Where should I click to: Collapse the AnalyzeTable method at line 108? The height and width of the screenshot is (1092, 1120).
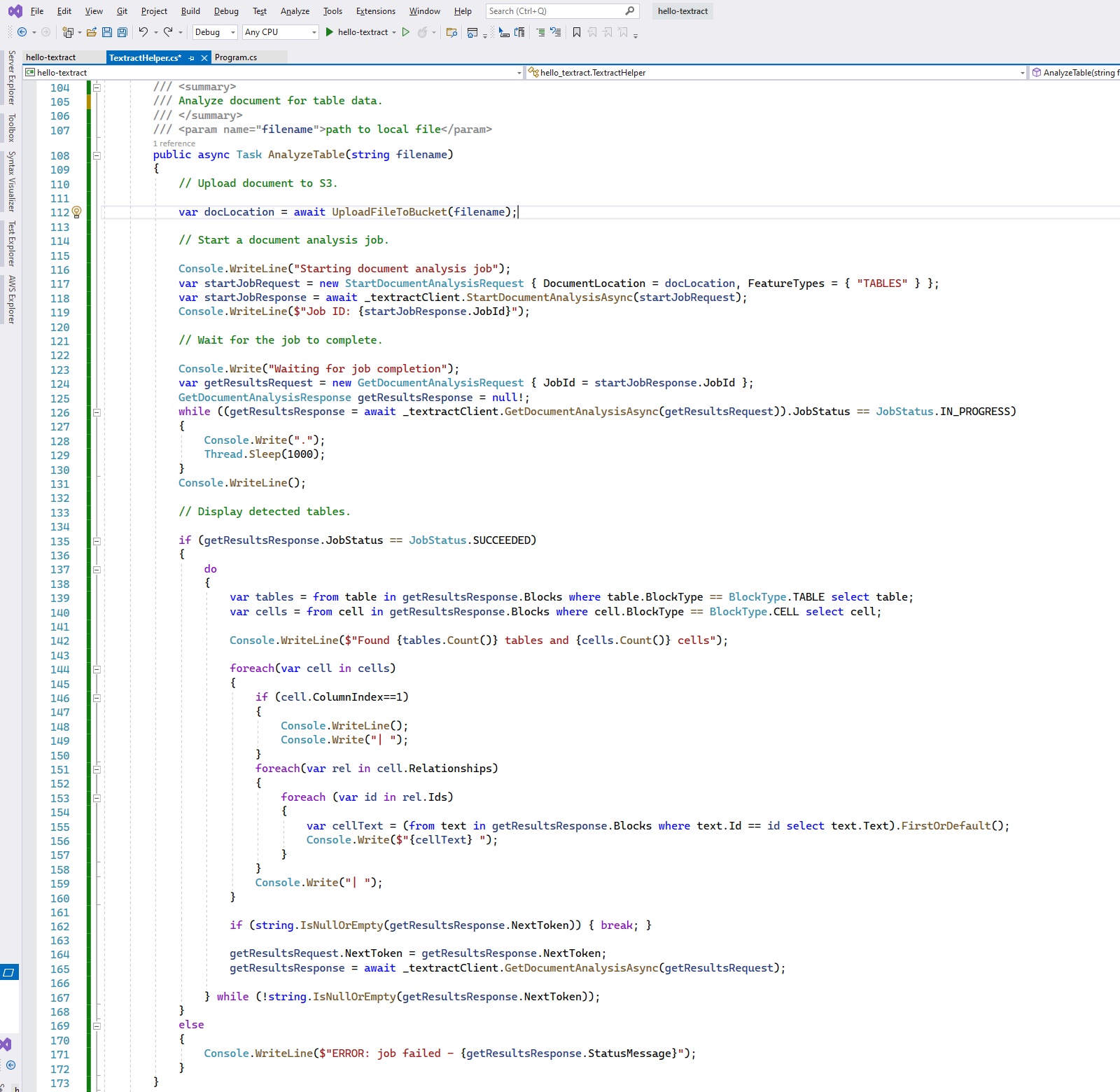97,155
